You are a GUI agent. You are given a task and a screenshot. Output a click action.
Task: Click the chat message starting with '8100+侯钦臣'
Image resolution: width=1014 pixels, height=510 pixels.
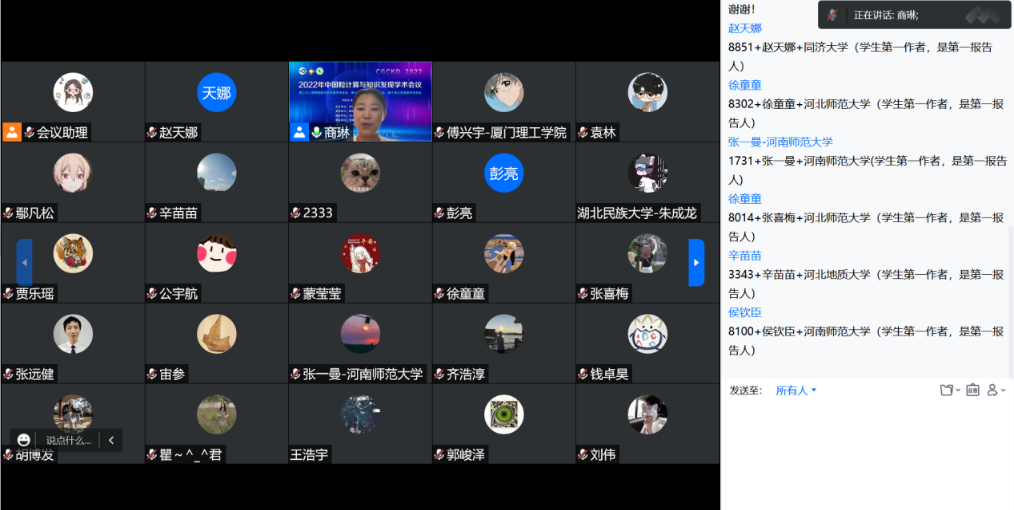pyautogui.click(x=867, y=341)
